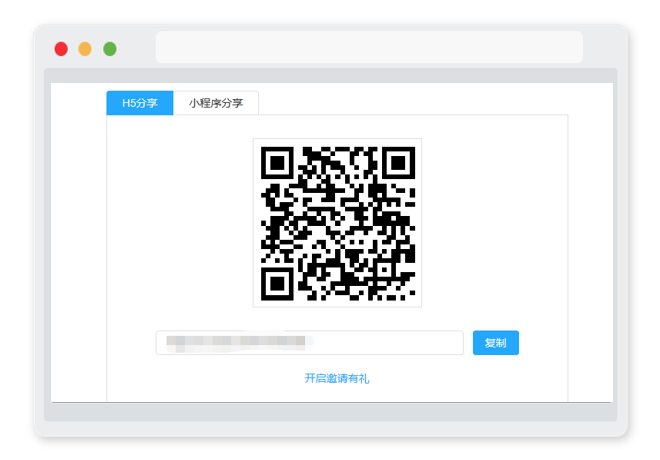Image resolution: width=660 pixels, height=460 pixels.
Task: Minimize the window with the yellow dot
Action: tap(85, 49)
